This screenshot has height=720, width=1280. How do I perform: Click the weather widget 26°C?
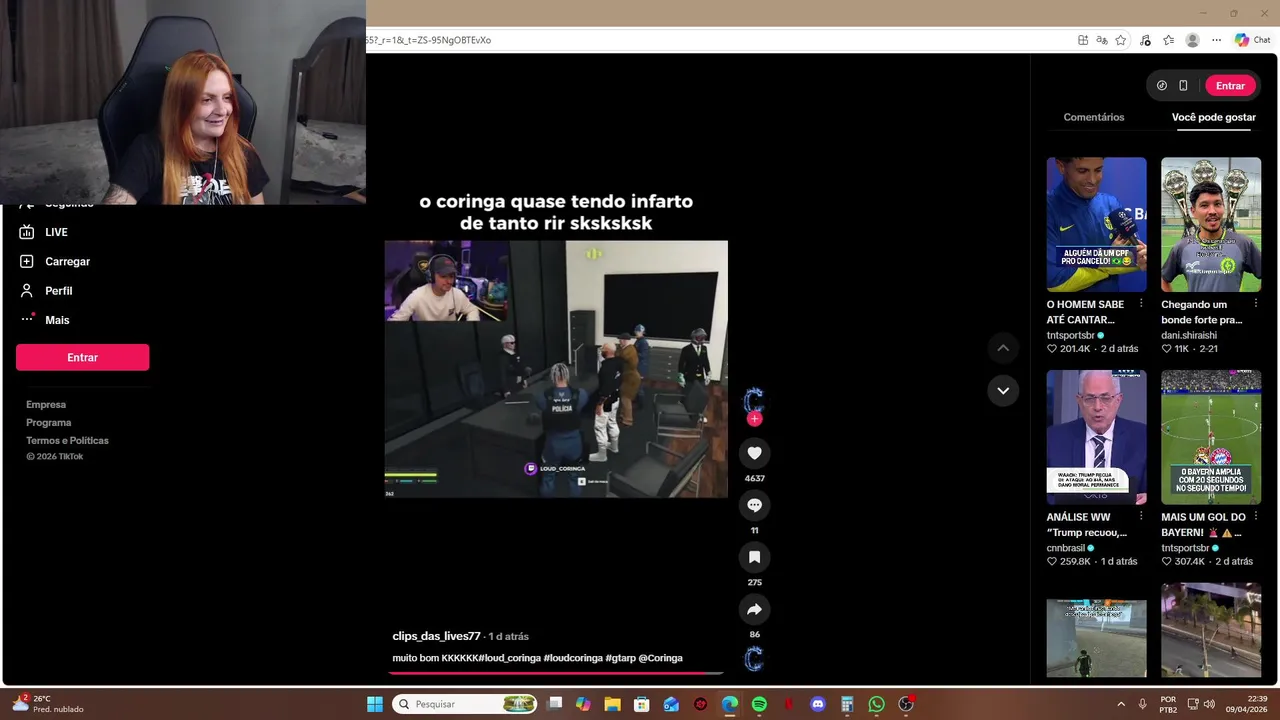(47, 704)
